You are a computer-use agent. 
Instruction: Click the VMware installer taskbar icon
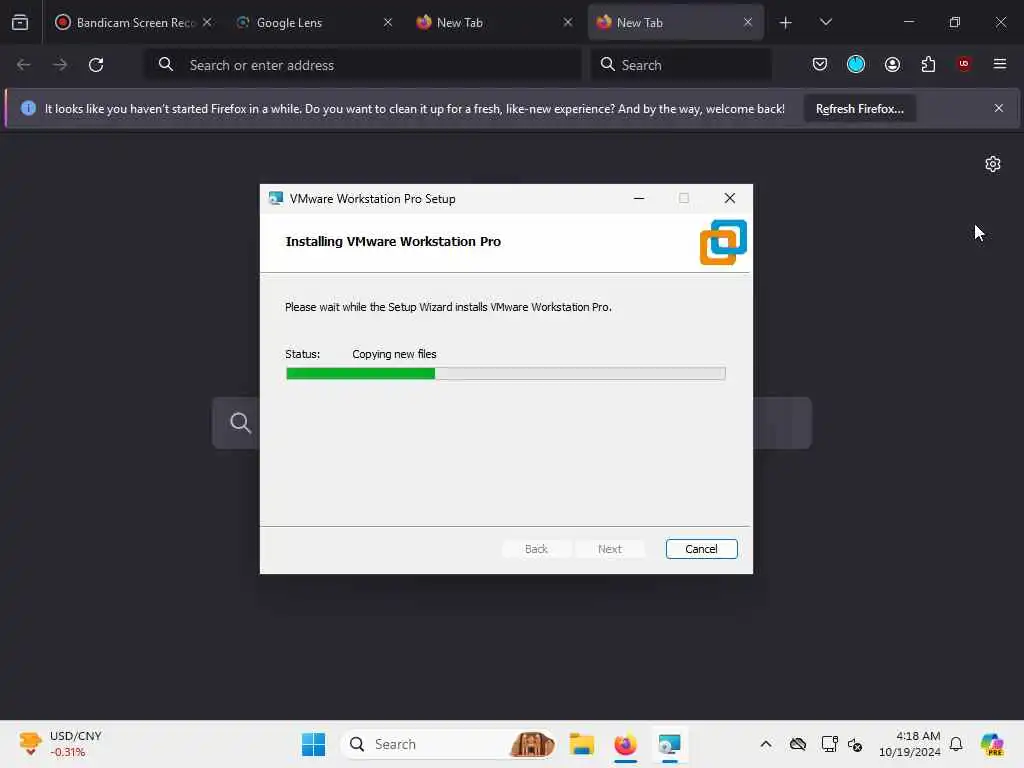click(669, 744)
